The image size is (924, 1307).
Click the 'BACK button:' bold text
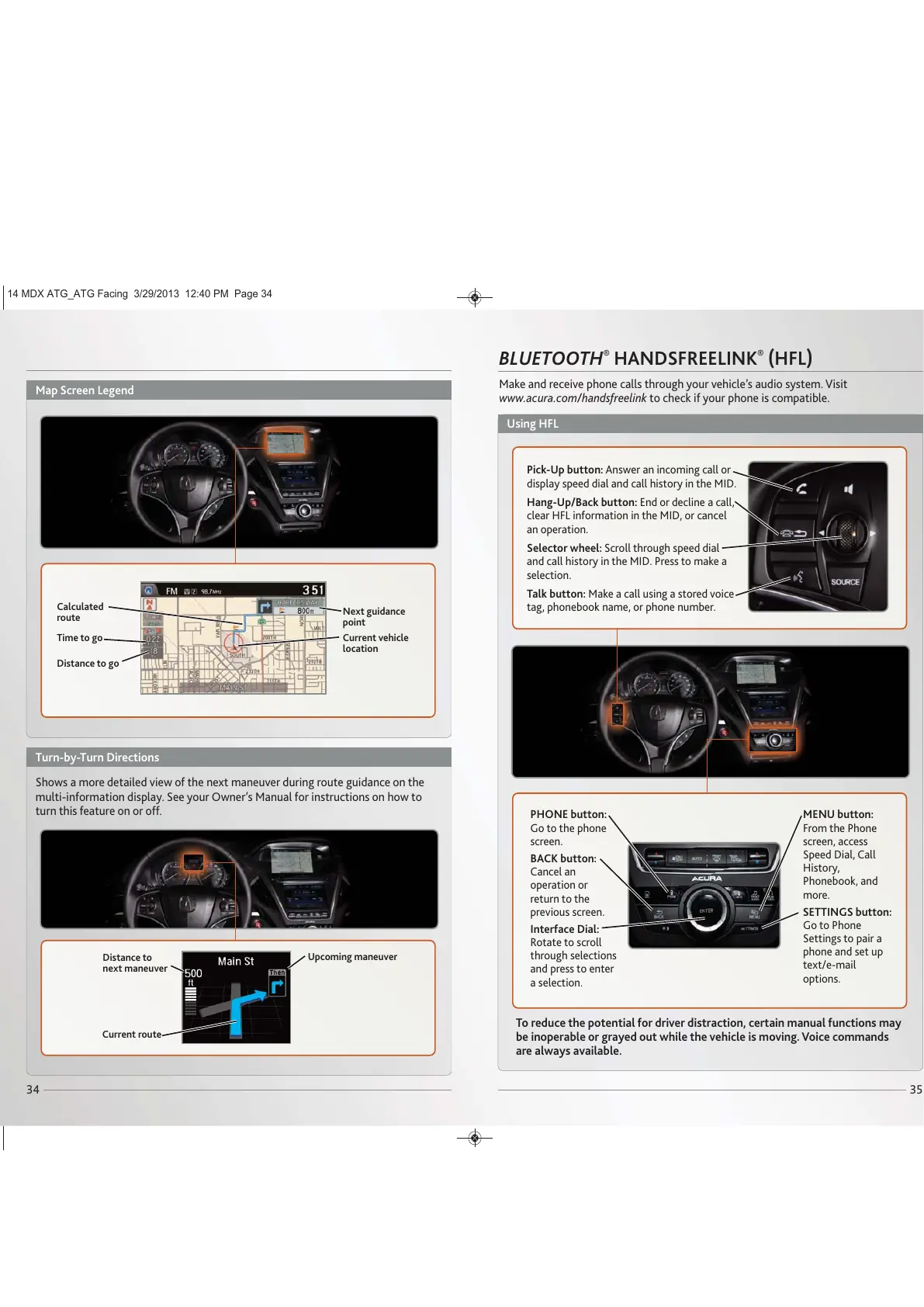click(x=563, y=858)
